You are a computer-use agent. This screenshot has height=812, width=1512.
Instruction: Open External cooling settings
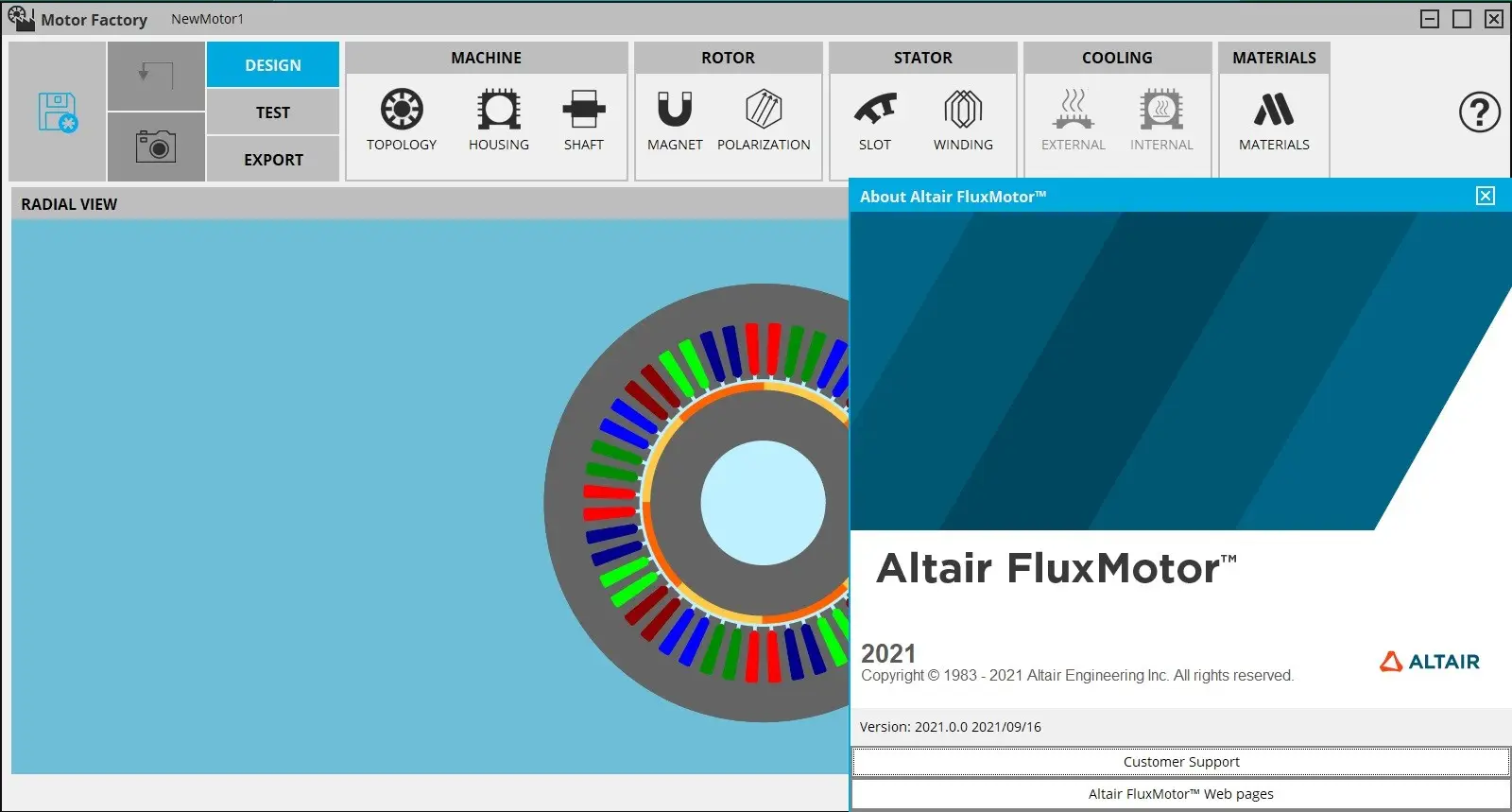(1074, 120)
